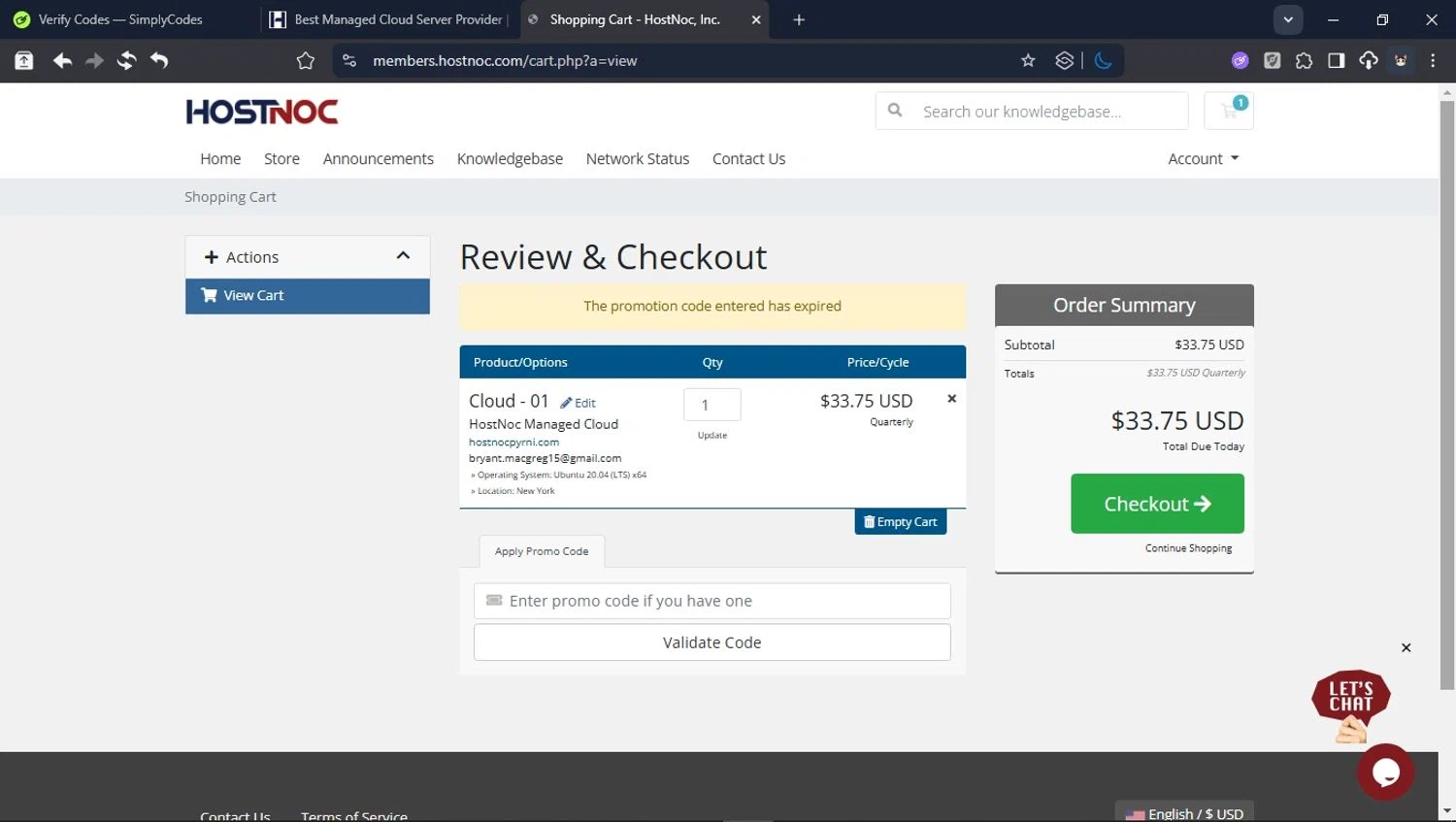Close the Shopping Cart browser tab
This screenshot has width=1456, height=822.
click(755, 19)
